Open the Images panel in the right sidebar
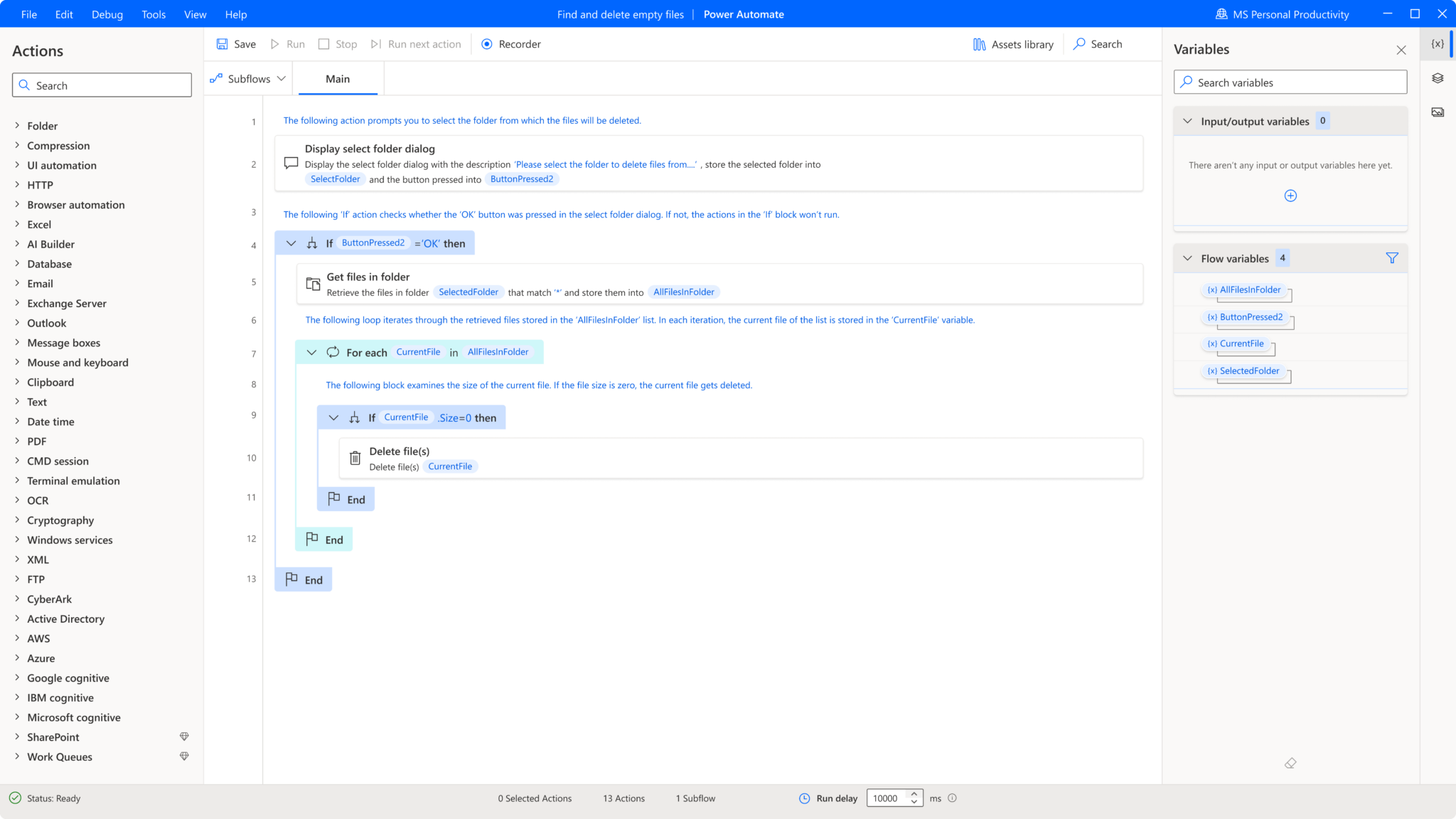Image resolution: width=1456 pixels, height=819 pixels. coord(1438,112)
